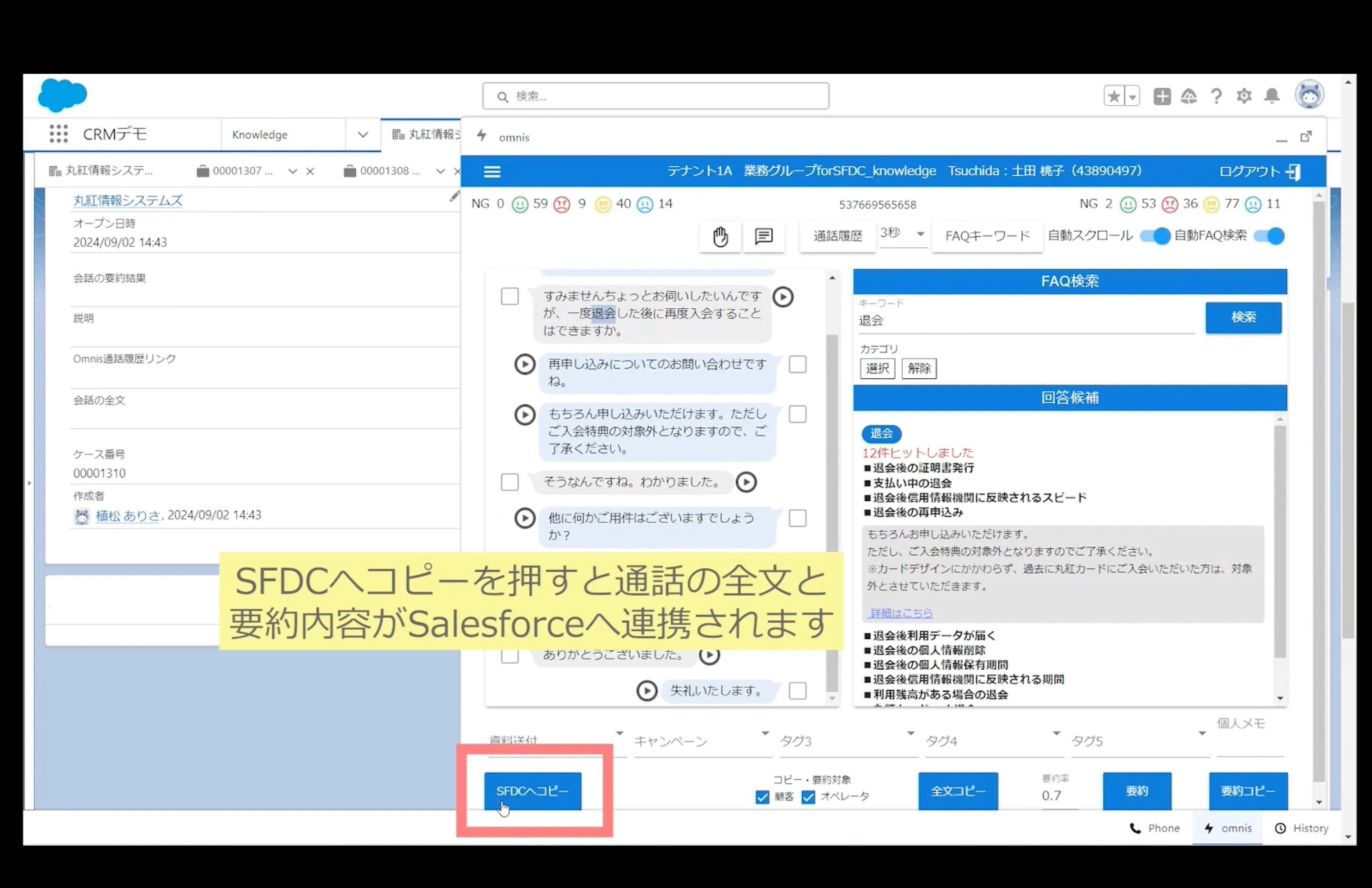Switch to the 00001308 case tab
Screen dimensions: 1372x888
(382, 171)
